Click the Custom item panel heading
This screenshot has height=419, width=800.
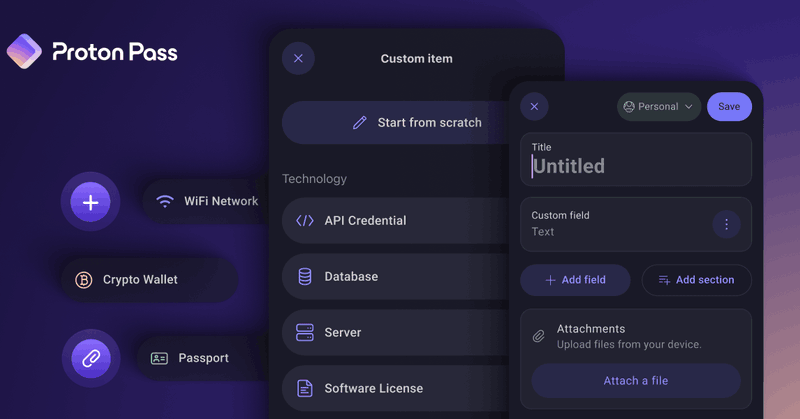pyautogui.click(x=416, y=59)
